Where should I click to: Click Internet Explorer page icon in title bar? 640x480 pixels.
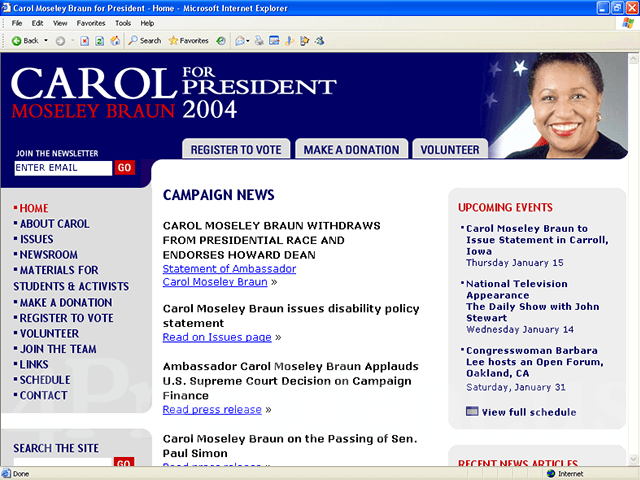pyautogui.click(x=6, y=8)
